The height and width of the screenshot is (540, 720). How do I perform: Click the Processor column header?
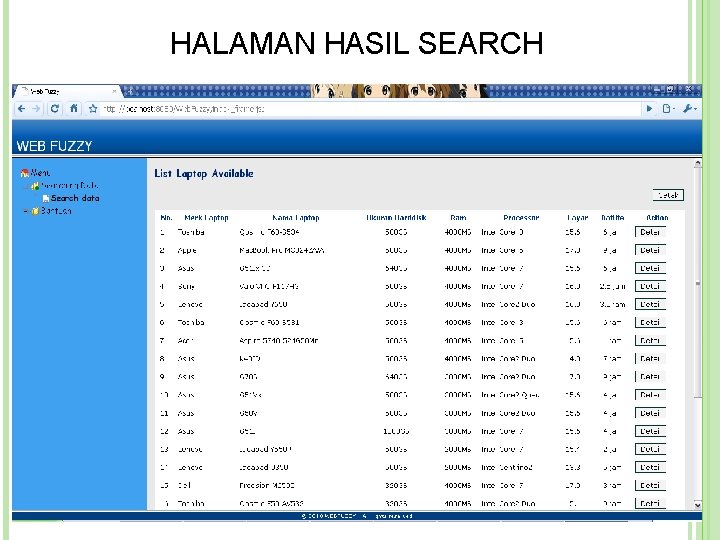coord(521,218)
